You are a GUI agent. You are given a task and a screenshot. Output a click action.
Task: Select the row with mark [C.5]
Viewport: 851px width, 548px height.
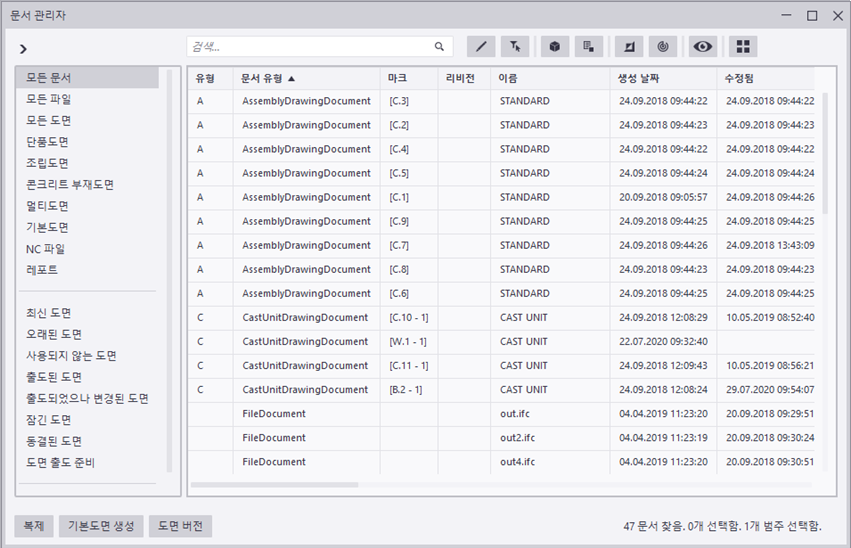click(x=501, y=173)
